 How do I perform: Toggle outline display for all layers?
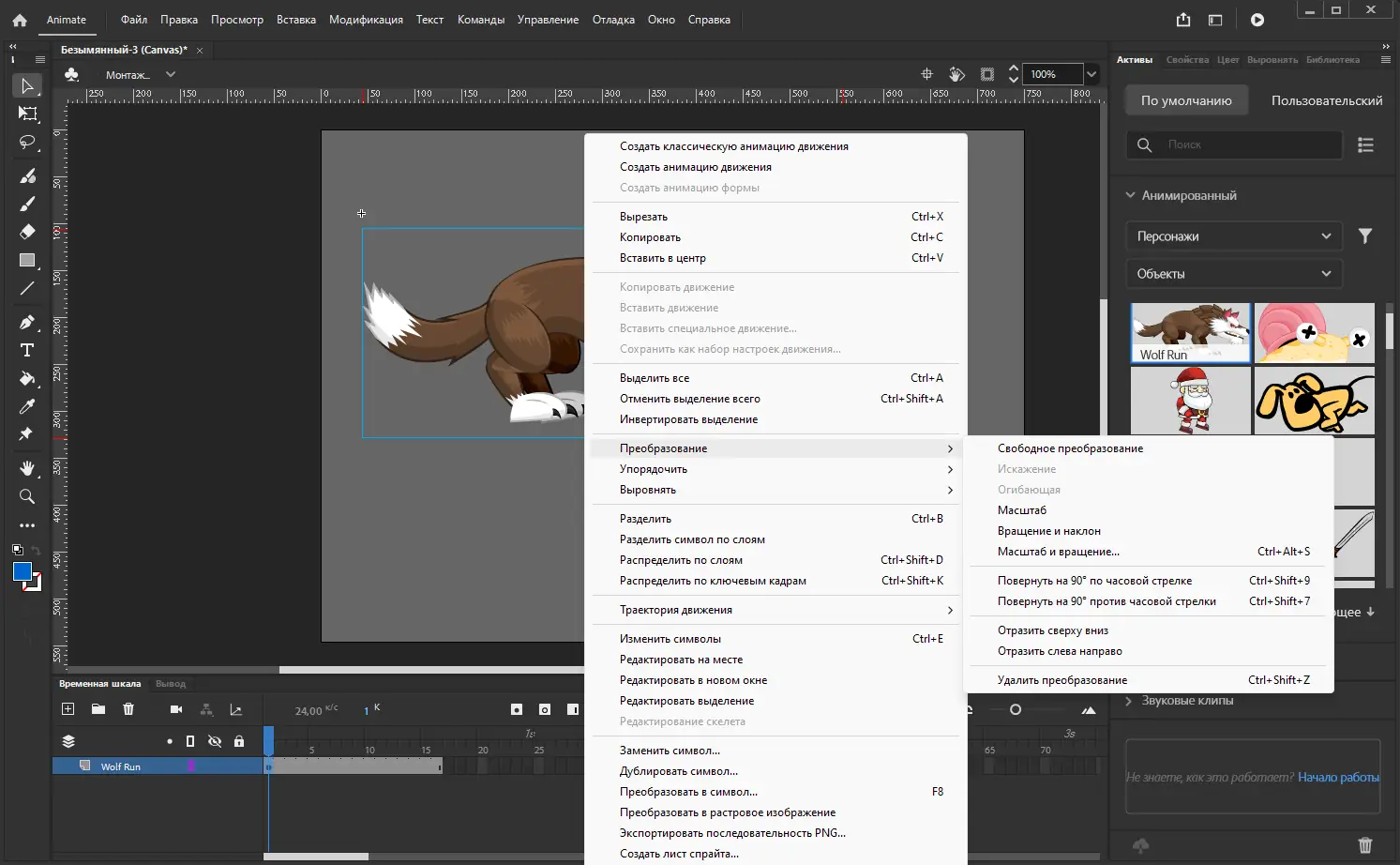pos(190,741)
